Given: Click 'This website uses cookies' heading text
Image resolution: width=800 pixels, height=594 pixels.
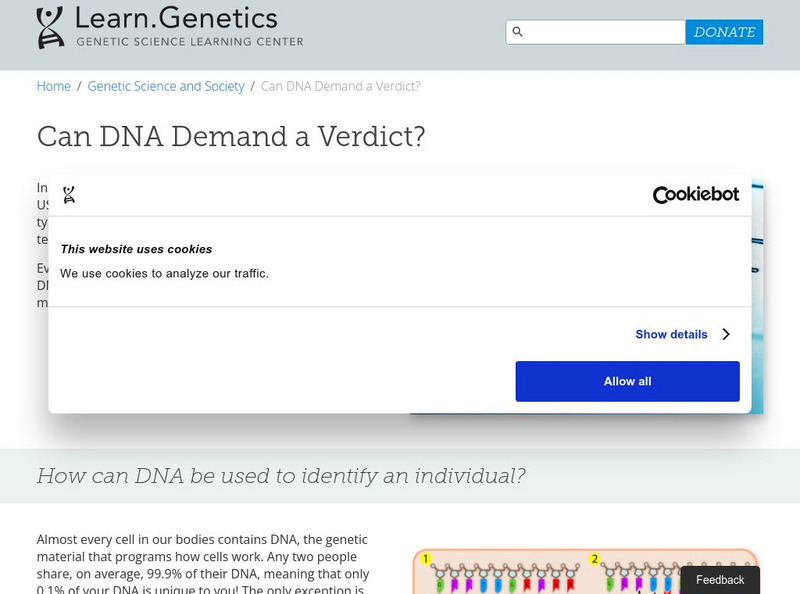Looking at the screenshot, I should point(136,249).
